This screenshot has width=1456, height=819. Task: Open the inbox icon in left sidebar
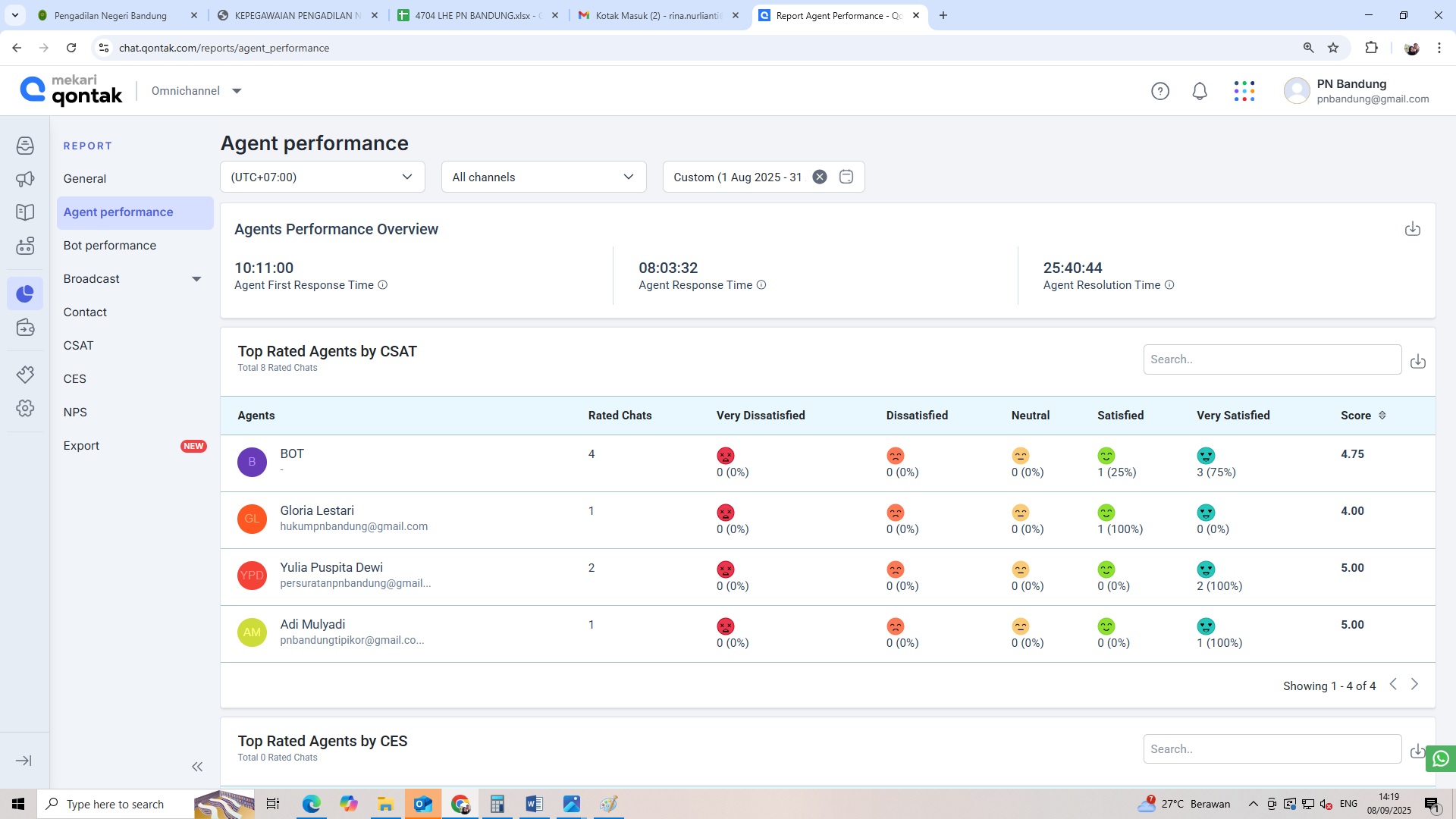25,146
